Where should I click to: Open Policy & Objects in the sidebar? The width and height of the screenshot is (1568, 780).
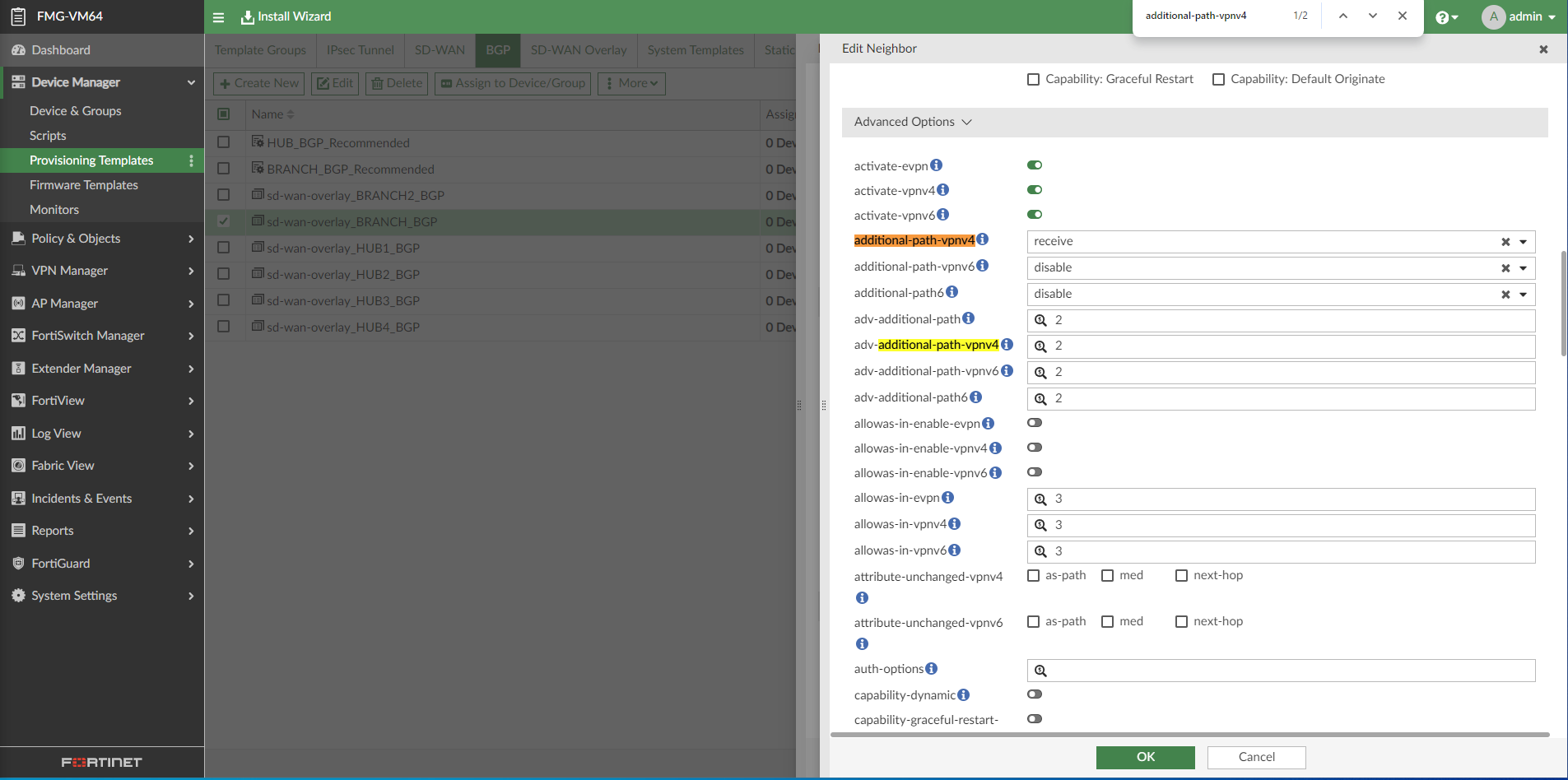pos(75,238)
